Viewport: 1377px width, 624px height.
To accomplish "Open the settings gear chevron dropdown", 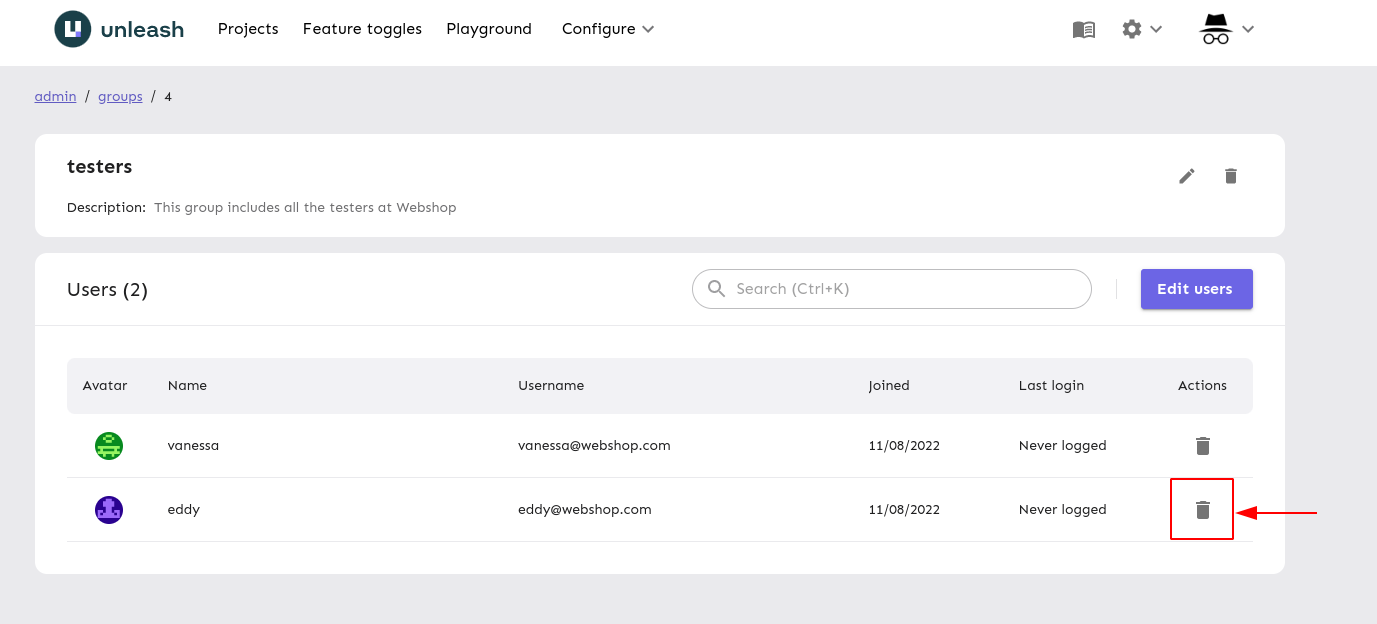I will pos(1155,29).
